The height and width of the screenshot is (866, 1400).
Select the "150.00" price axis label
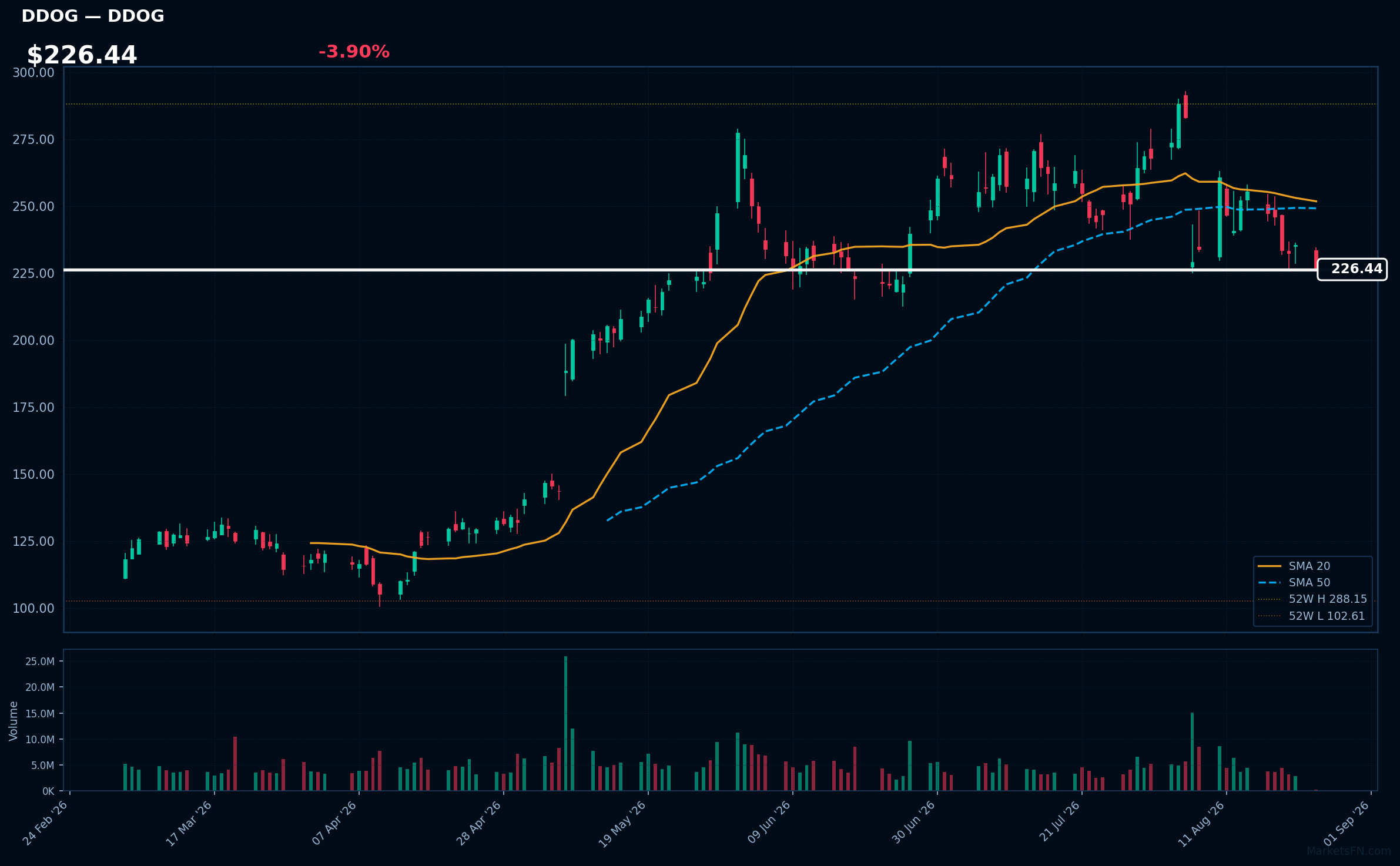coord(34,474)
